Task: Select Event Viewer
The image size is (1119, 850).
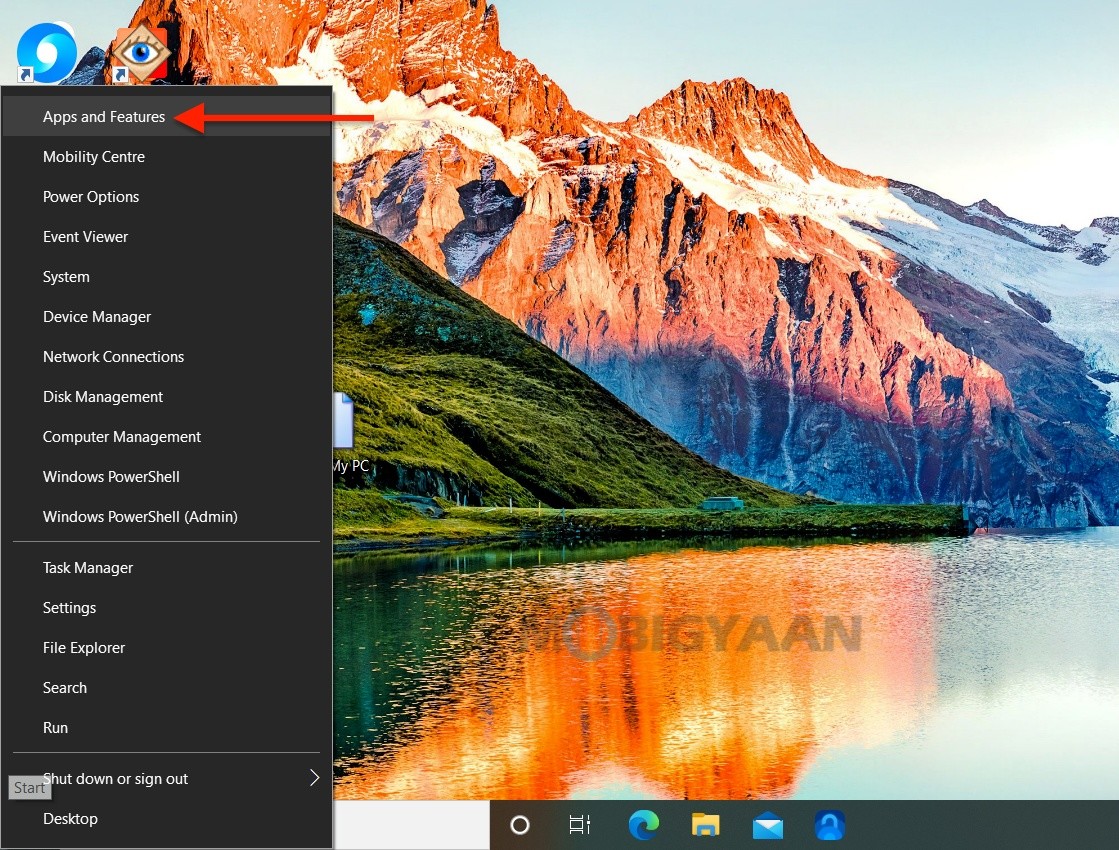Action: click(x=85, y=236)
